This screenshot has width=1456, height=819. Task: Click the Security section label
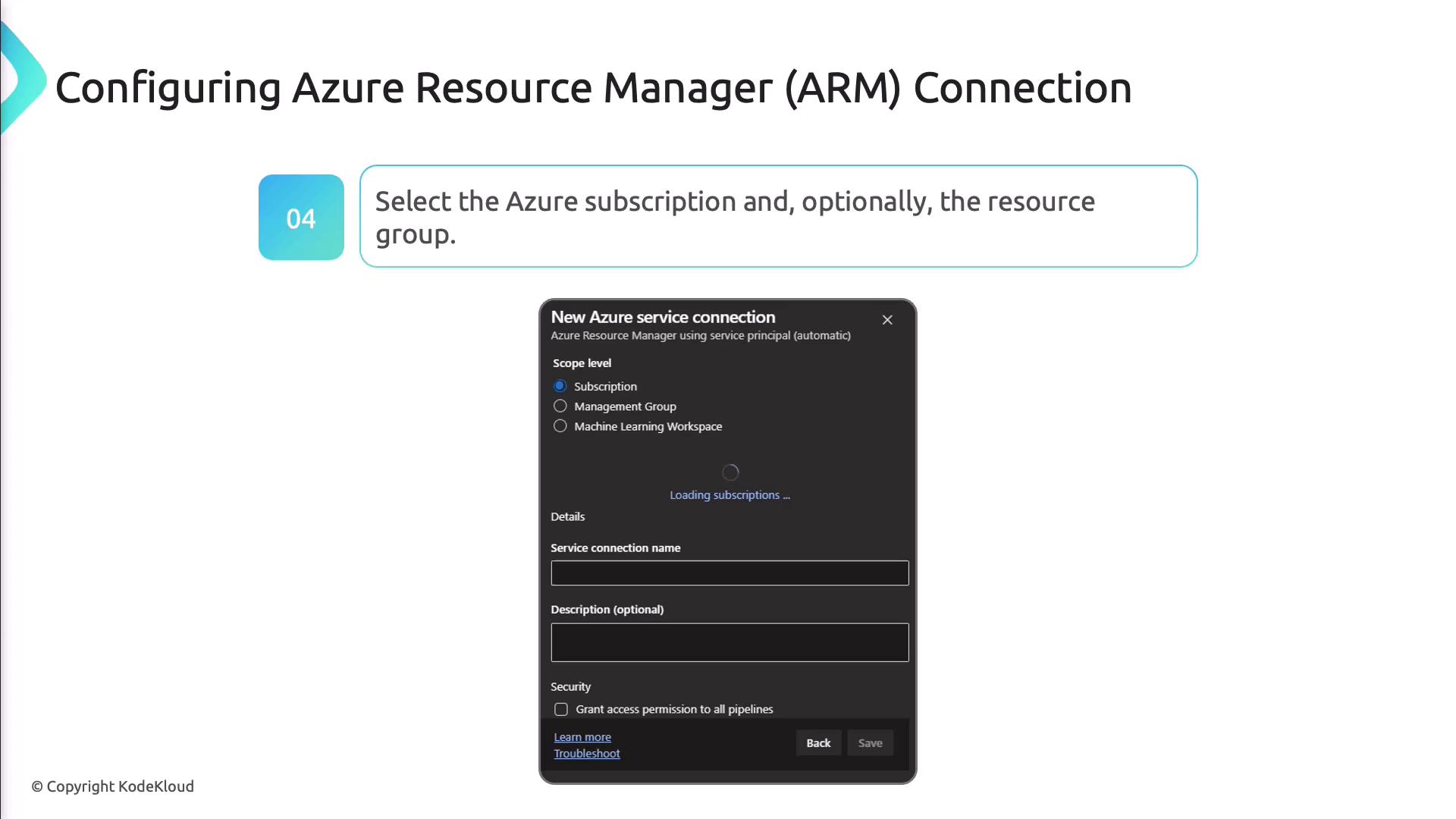[570, 687]
